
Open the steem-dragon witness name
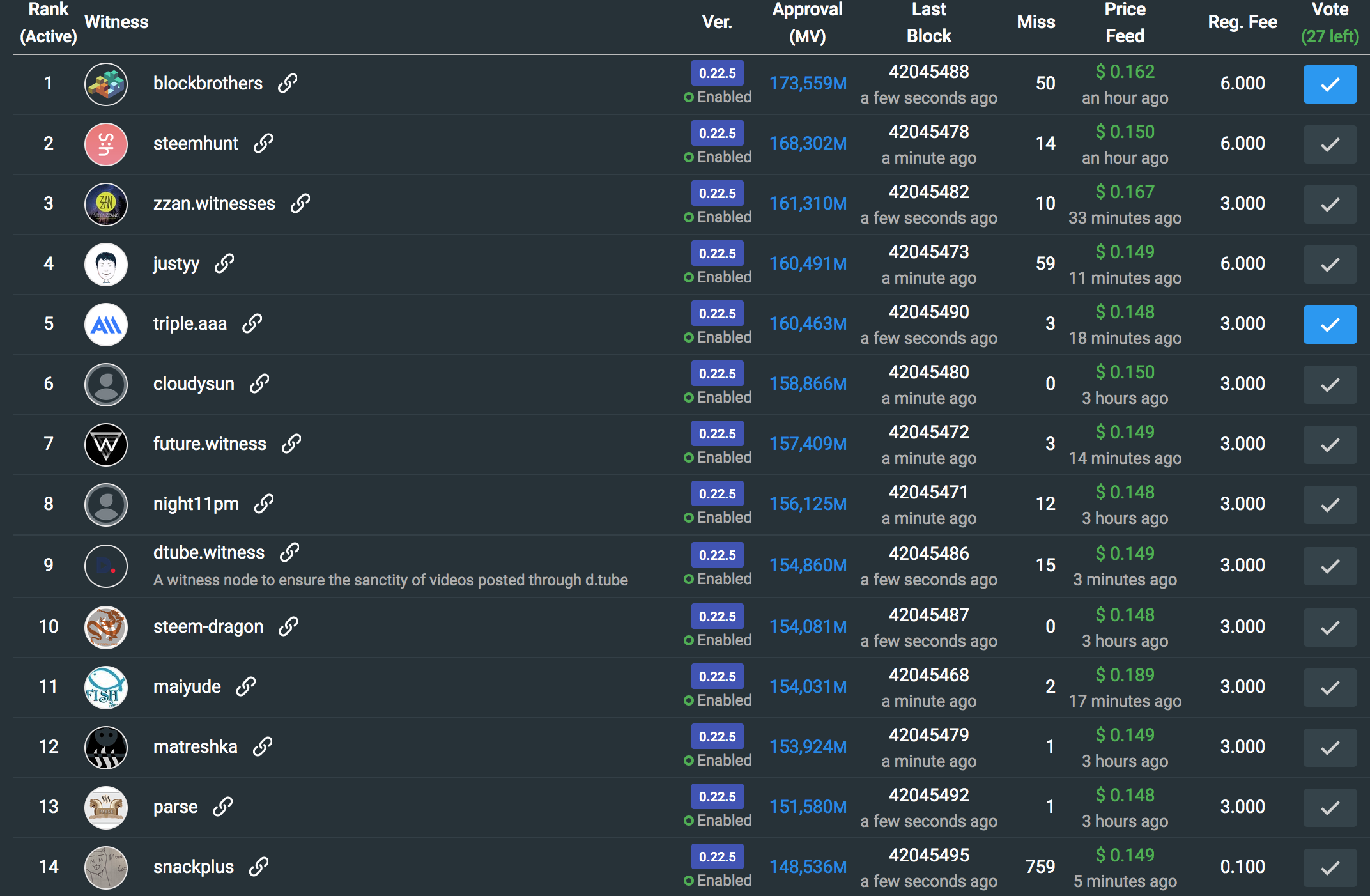pyautogui.click(x=208, y=626)
